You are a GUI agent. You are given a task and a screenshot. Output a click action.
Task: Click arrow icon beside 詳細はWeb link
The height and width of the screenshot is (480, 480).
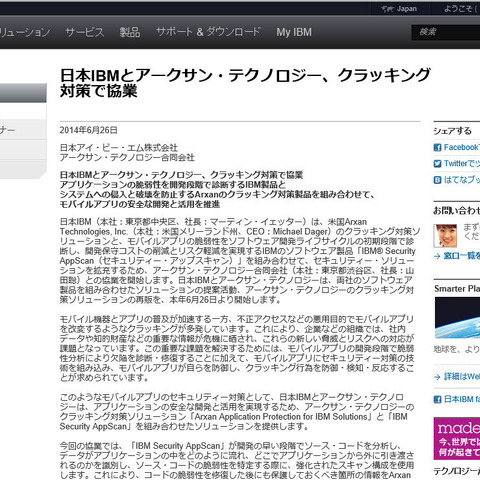(x=437, y=377)
